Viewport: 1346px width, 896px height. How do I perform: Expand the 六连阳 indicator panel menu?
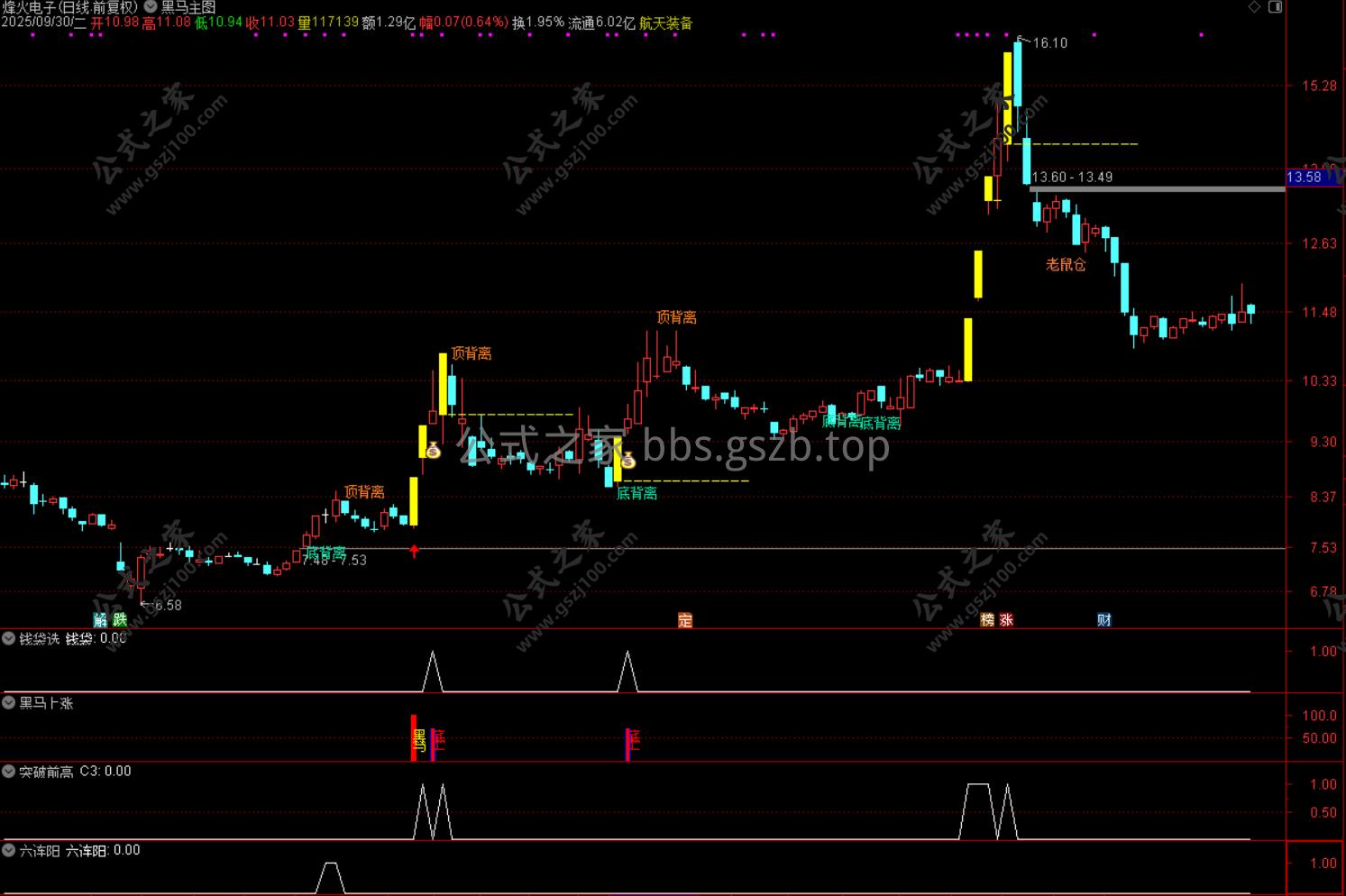(9, 850)
